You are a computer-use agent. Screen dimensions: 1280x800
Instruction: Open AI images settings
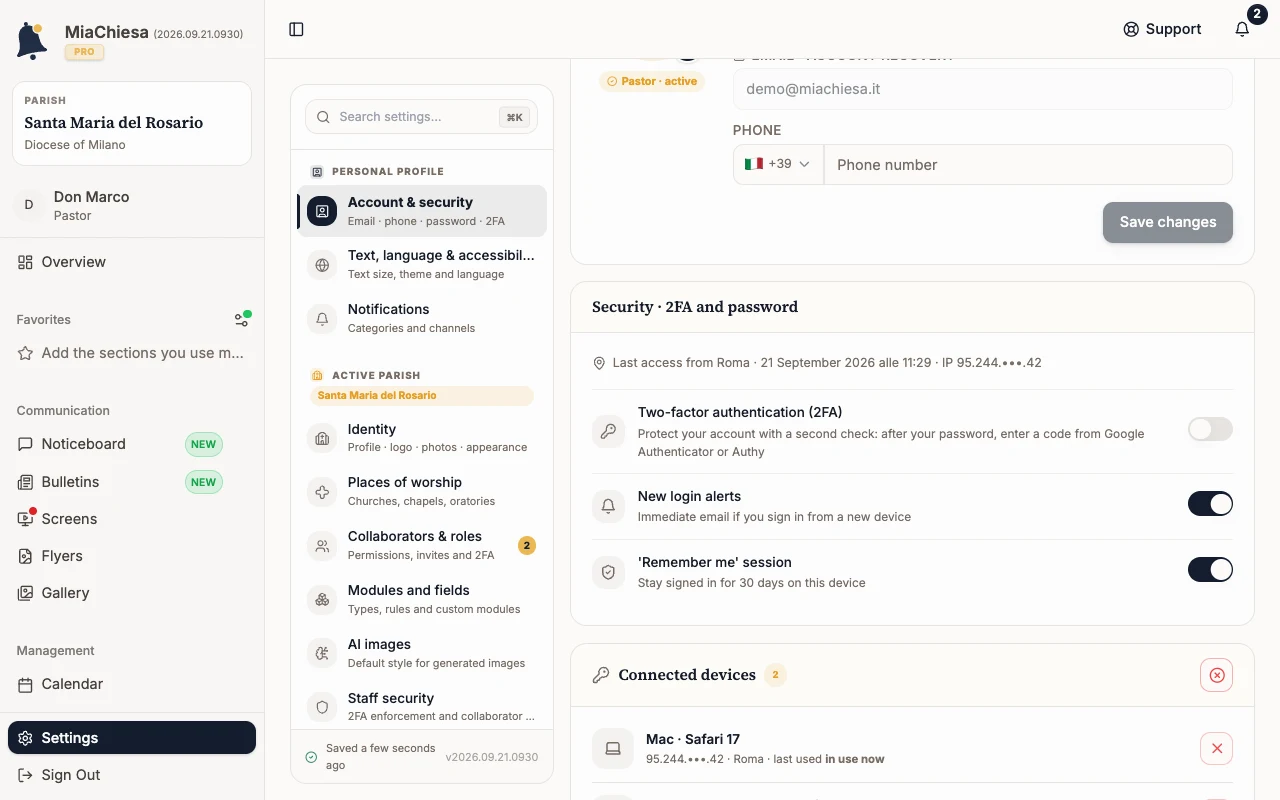[422, 653]
